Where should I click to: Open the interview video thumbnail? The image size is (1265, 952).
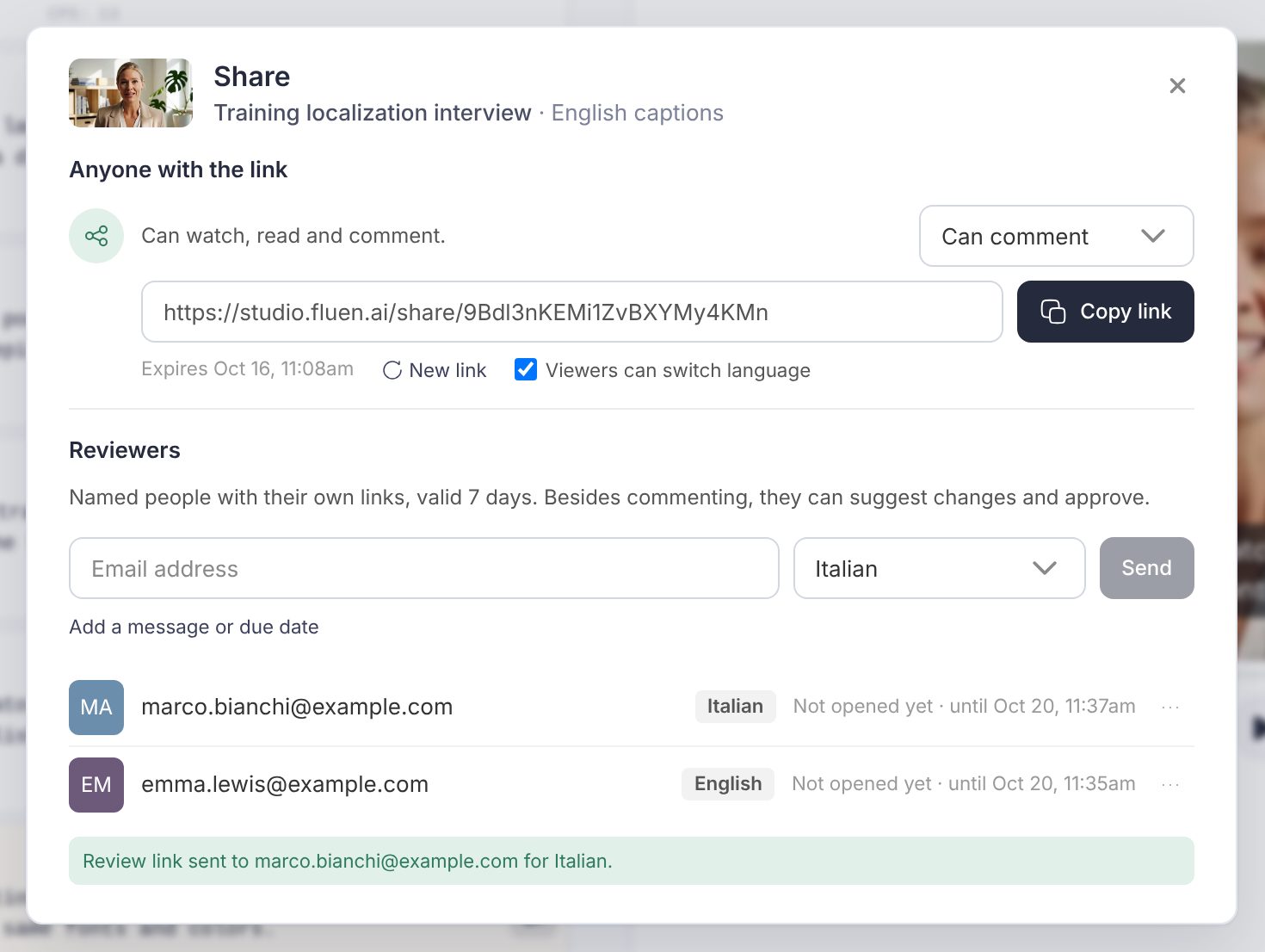click(131, 93)
